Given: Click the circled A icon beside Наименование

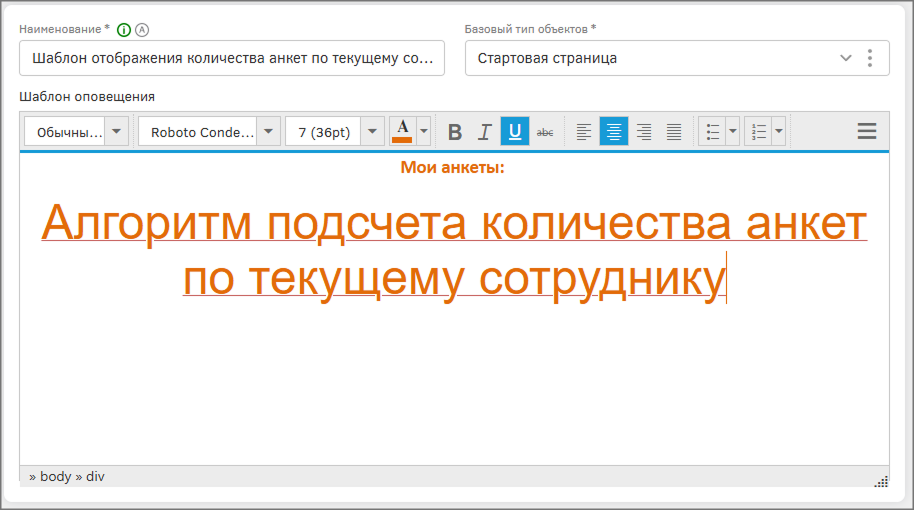Looking at the screenshot, I should [141, 29].
